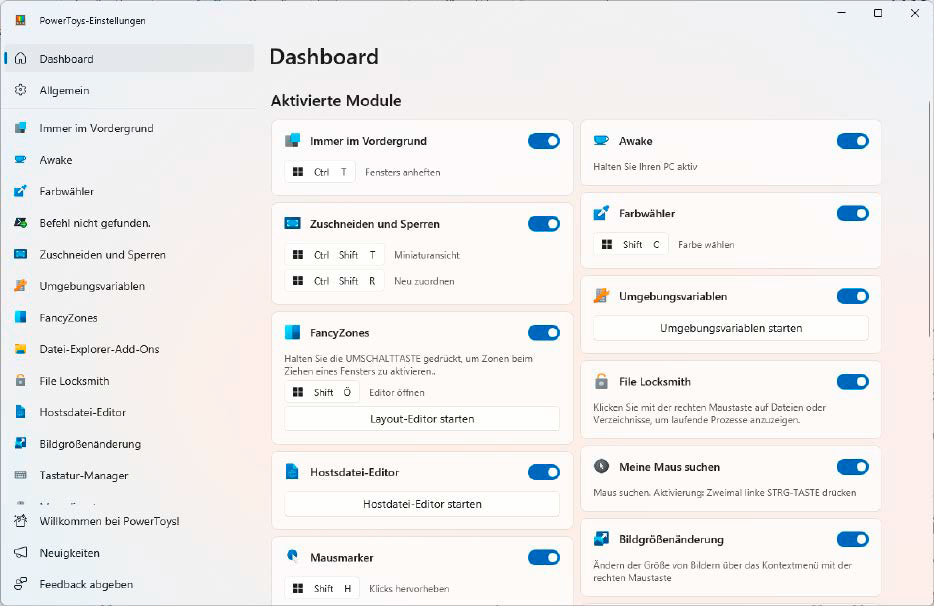Switch off the File Locksmith toggle

click(853, 381)
